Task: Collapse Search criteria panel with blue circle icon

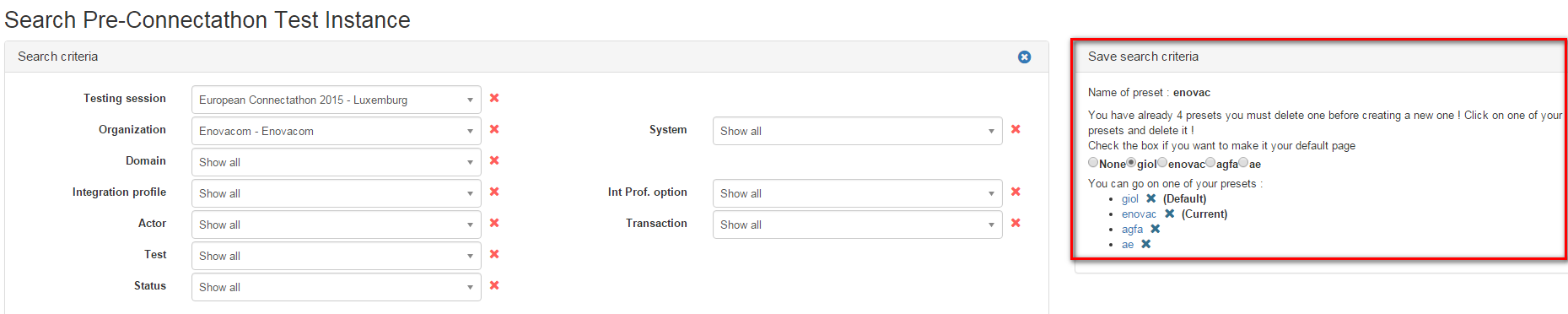Action: pos(1024,57)
